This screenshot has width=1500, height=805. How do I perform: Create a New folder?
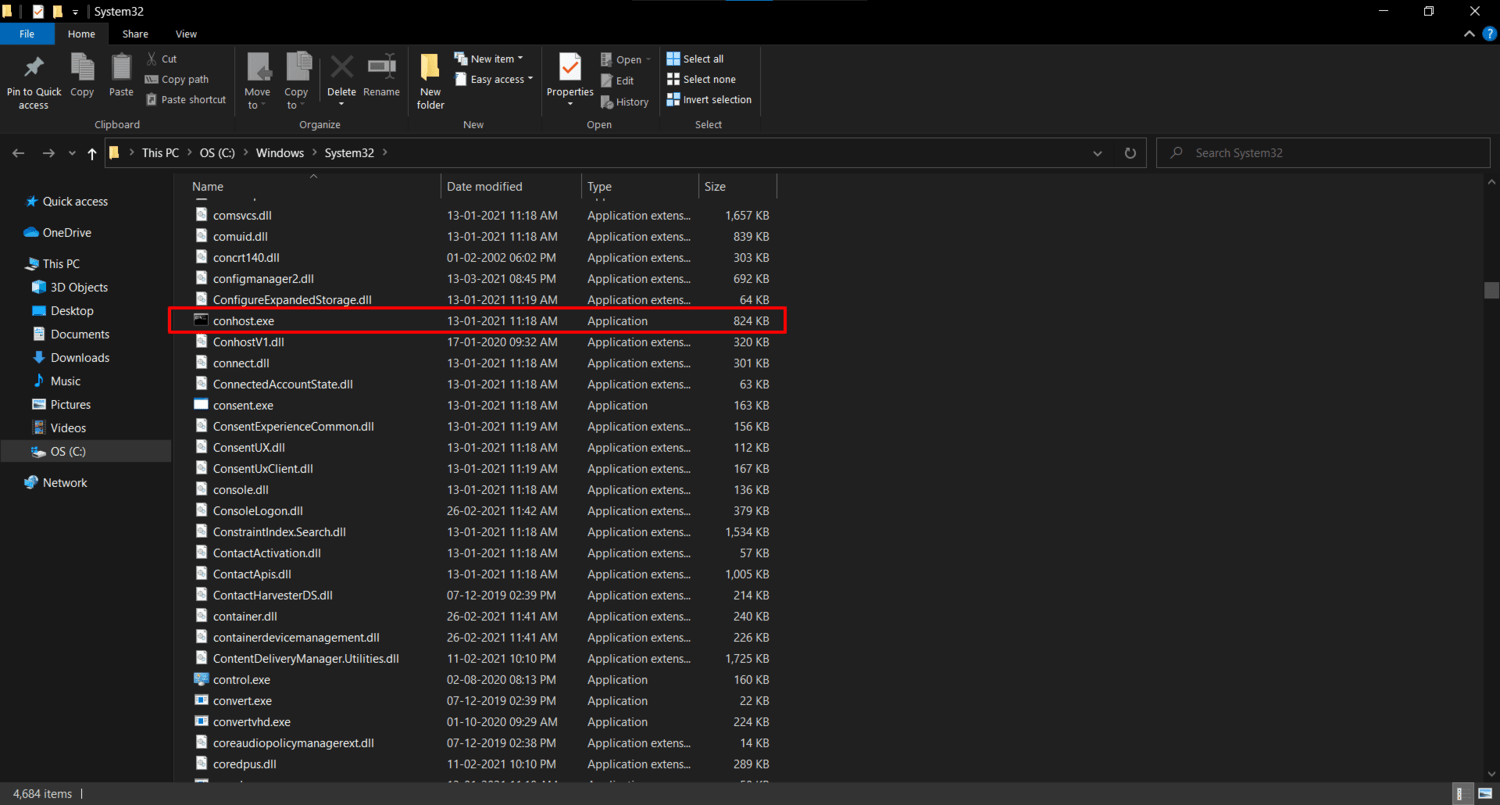(431, 82)
